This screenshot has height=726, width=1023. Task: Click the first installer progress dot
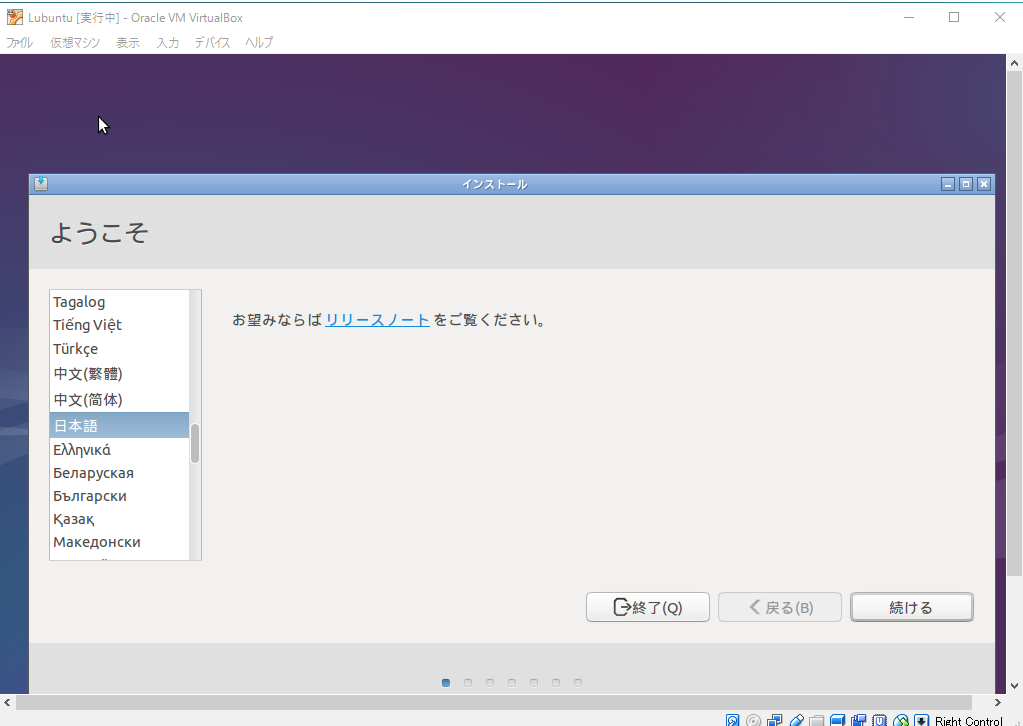click(x=446, y=683)
